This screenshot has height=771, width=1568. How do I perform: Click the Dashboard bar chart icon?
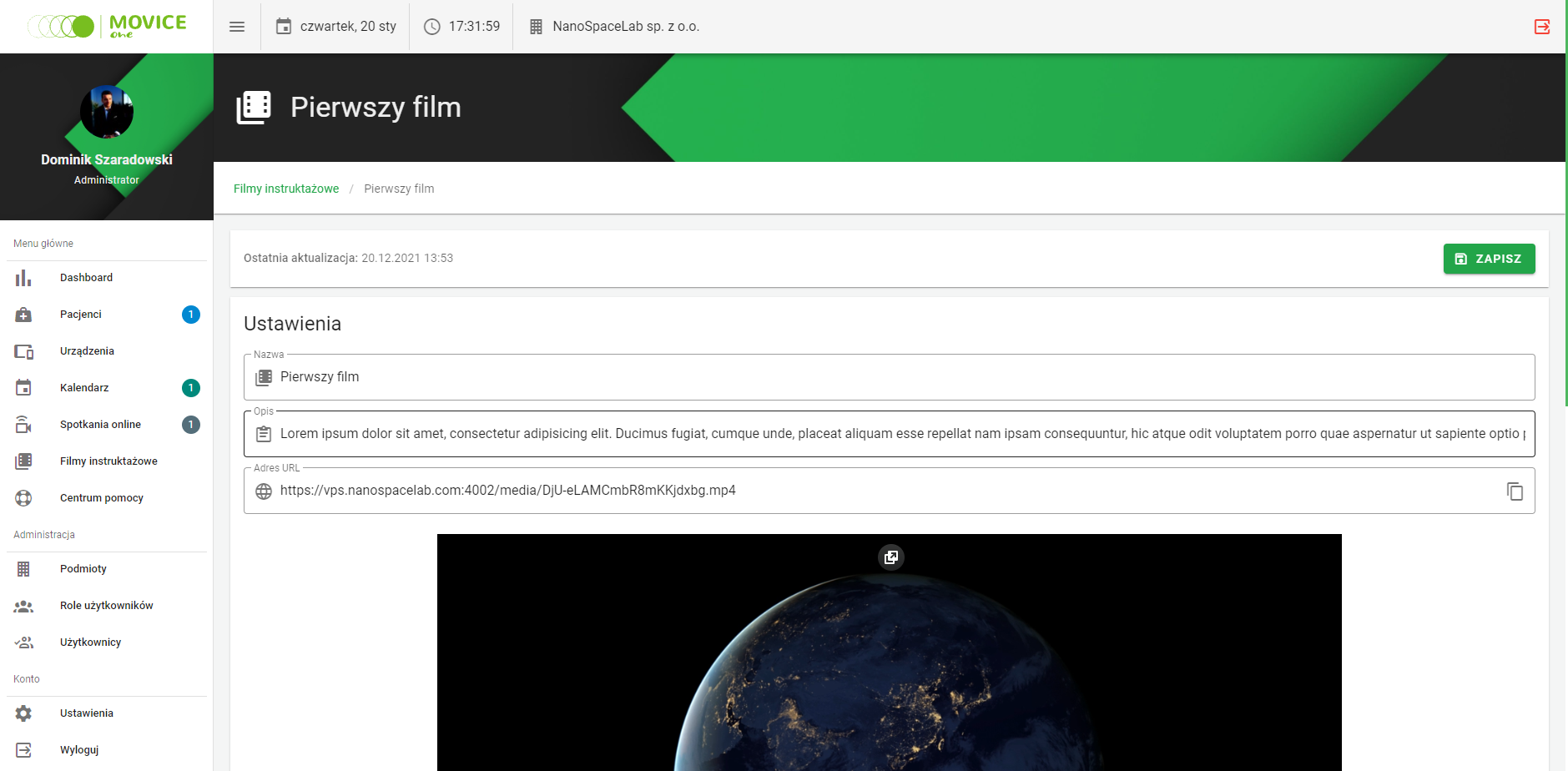coord(23,278)
